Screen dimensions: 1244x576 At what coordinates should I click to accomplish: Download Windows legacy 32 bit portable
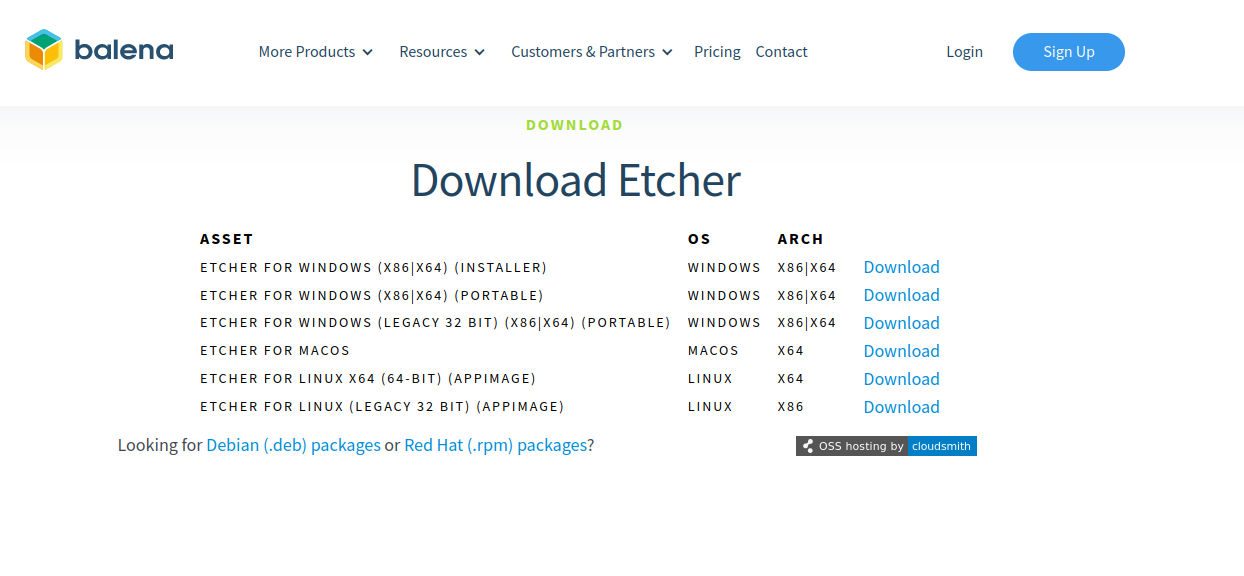click(901, 323)
